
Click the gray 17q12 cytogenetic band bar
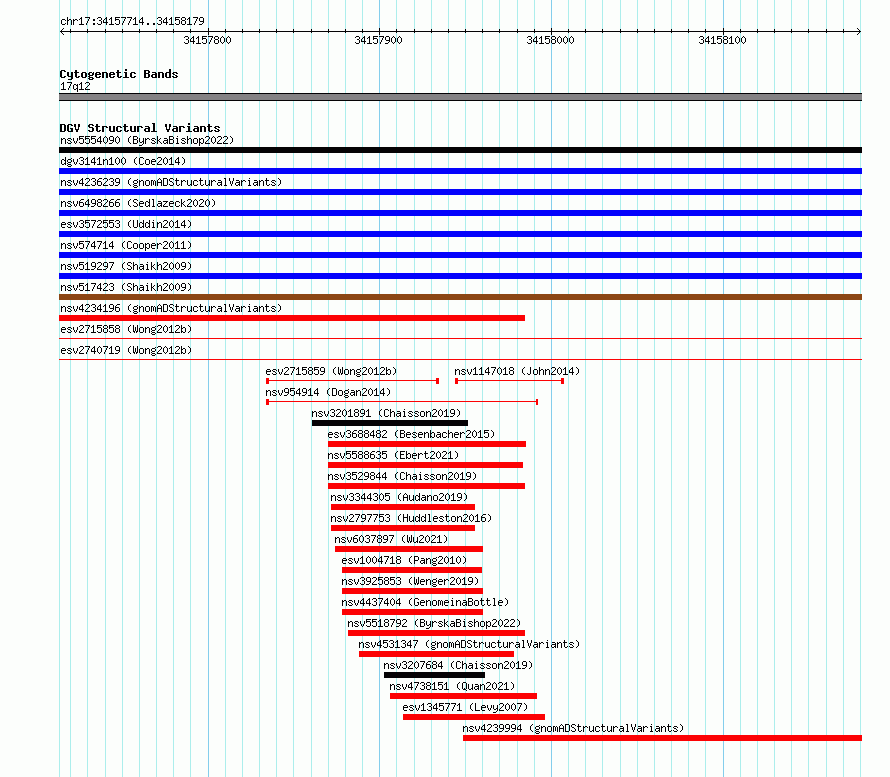(460, 97)
